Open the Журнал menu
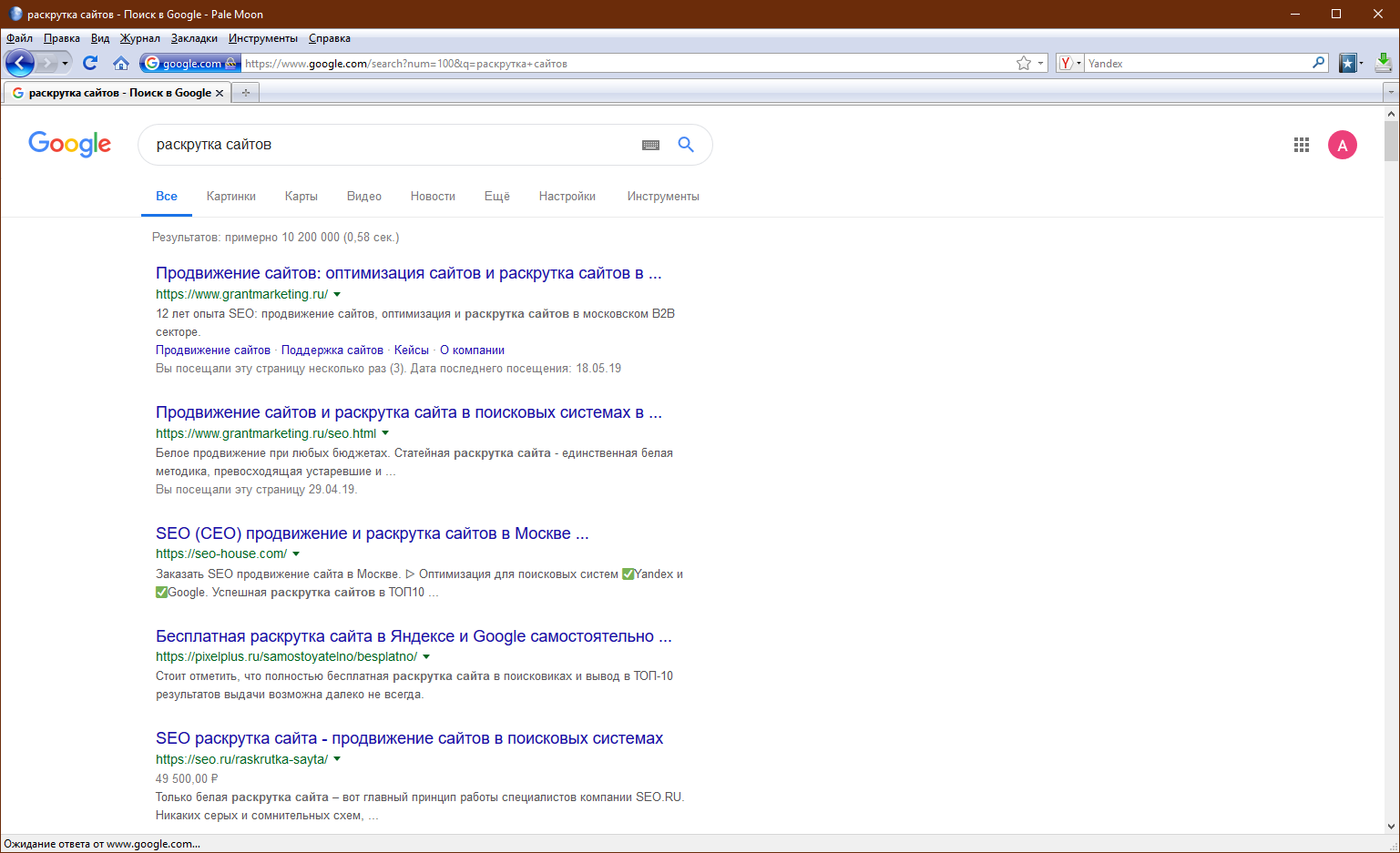 (140, 38)
